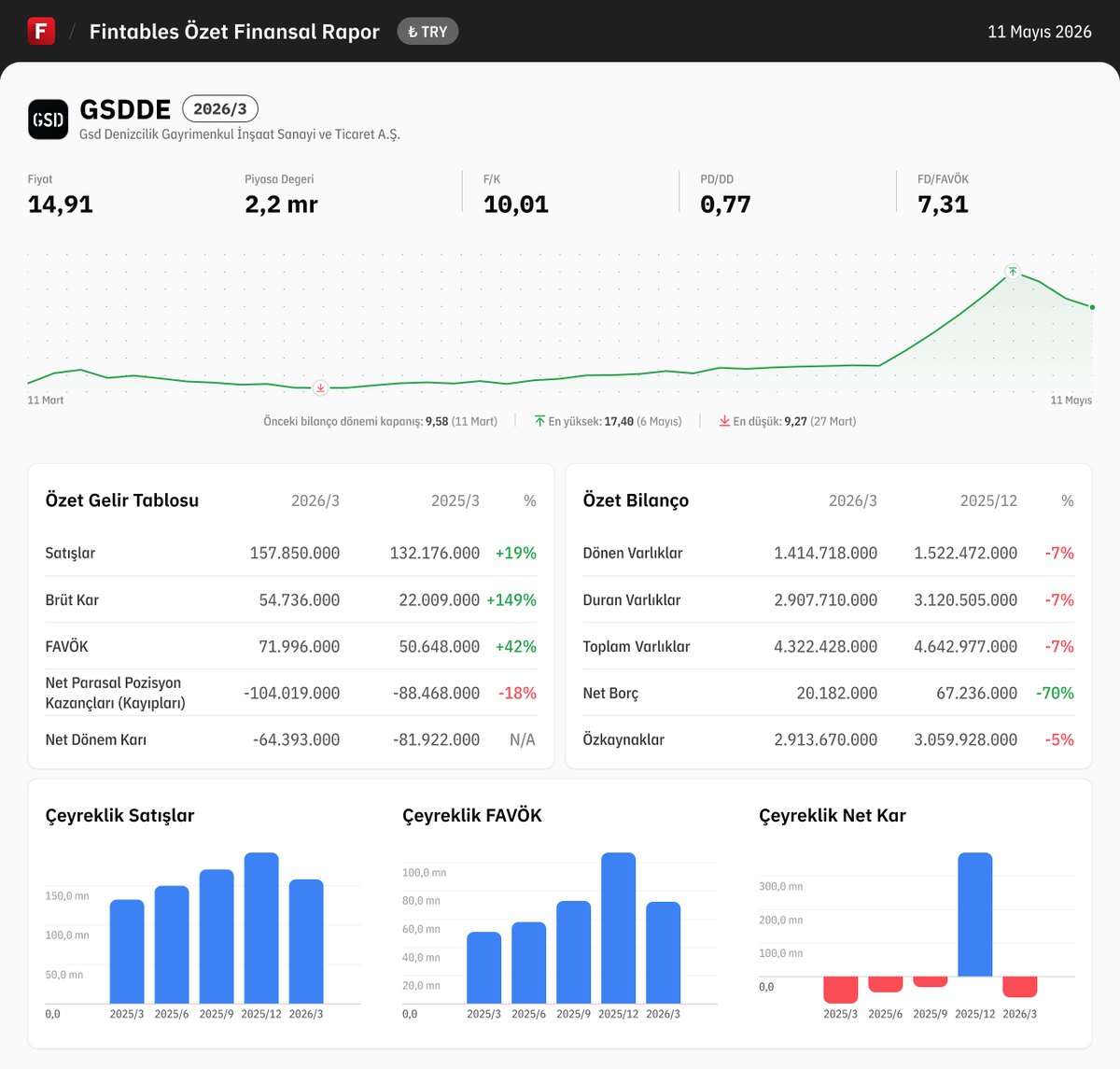This screenshot has width=1120, height=1069.
Task: Click the 2025/12 bar in Çeyreklik Satışlar
Action: [261, 928]
